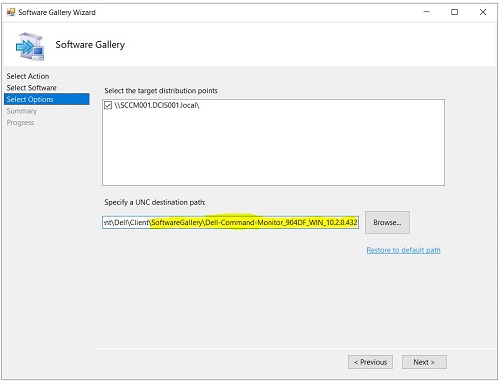Click the Browse... button

coord(387,222)
